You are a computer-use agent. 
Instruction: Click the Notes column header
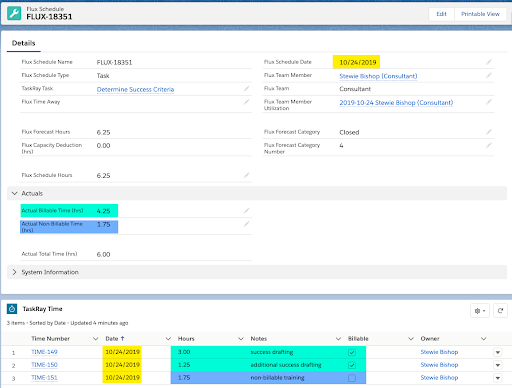[x=259, y=339]
